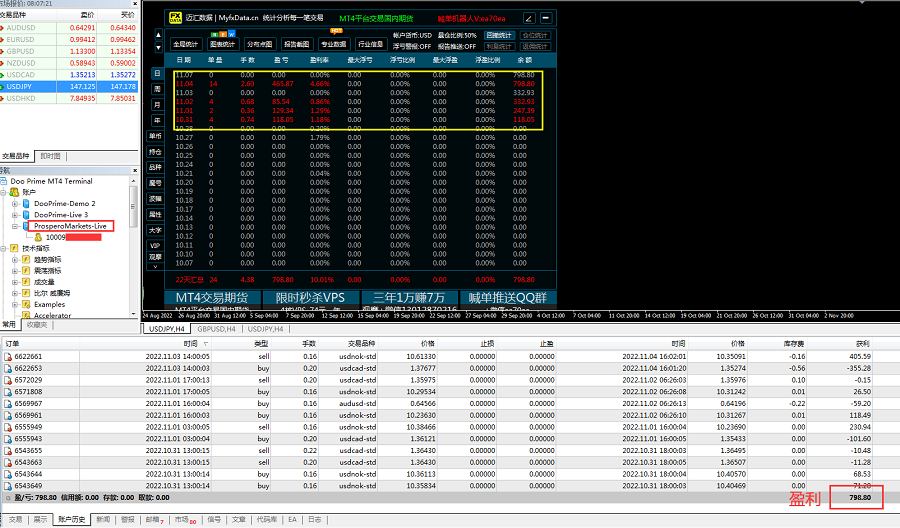Select the USDHKD row in Market Watch

click(x=68, y=98)
